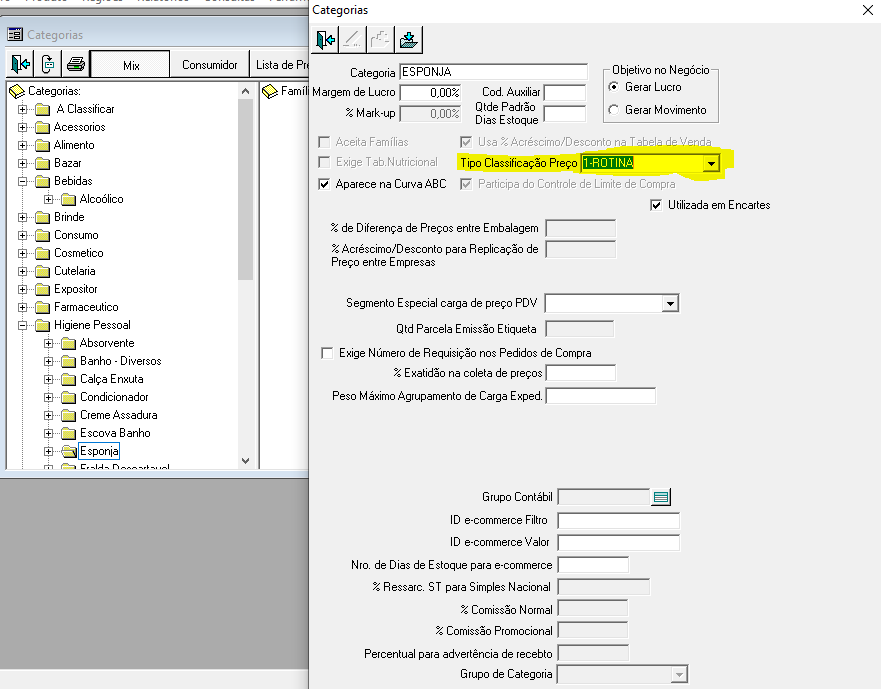Select Expositor category in tree
The height and width of the screenshot is (689, 881).
tap(76, 289)
